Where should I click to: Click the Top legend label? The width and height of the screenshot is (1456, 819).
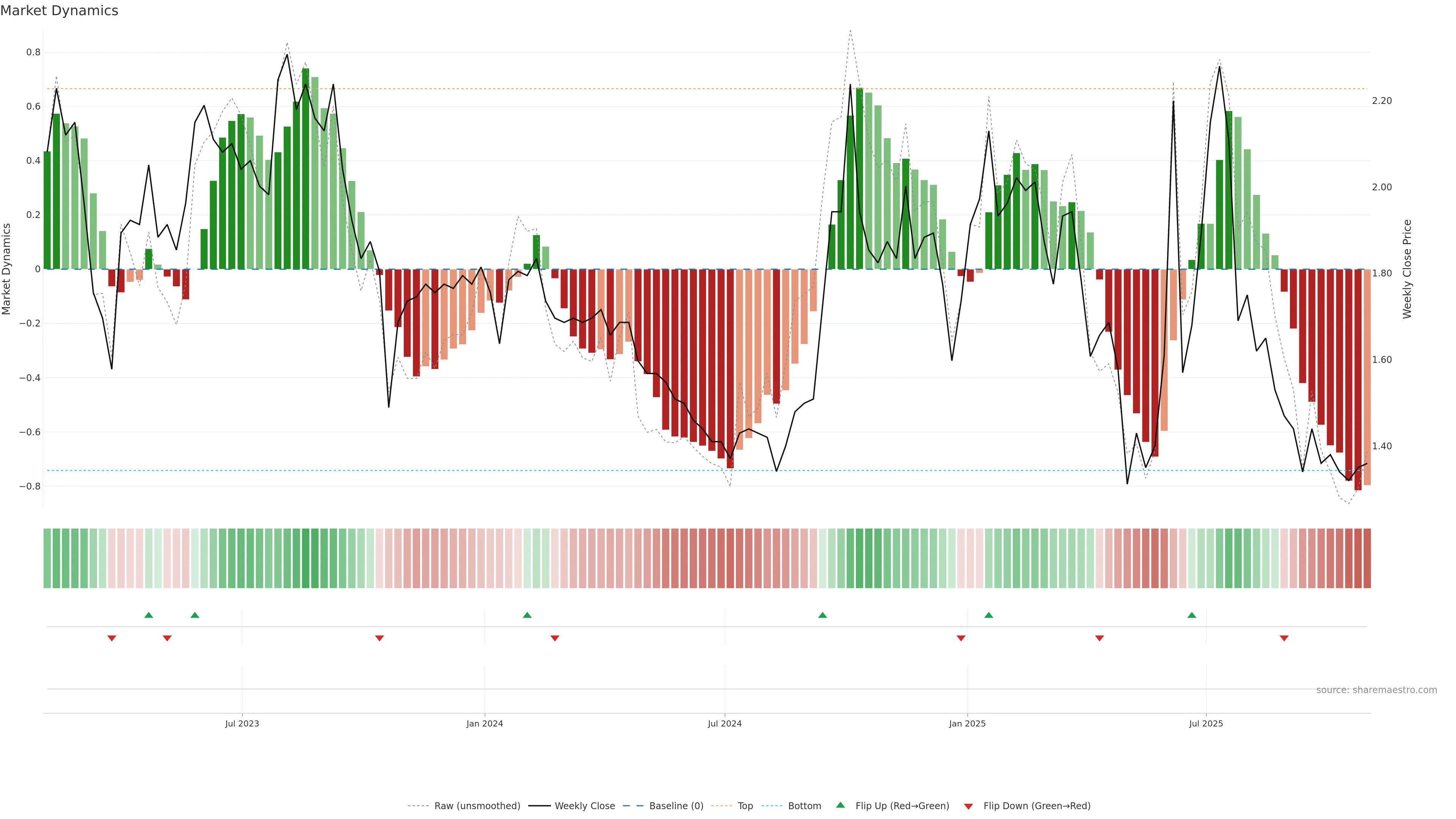point(745,806)
